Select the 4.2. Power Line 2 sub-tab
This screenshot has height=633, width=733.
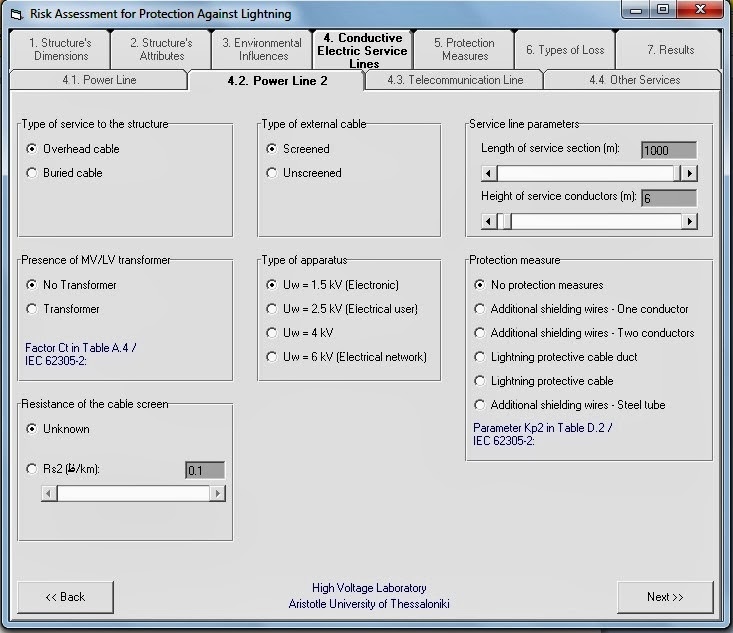[277, 80]
